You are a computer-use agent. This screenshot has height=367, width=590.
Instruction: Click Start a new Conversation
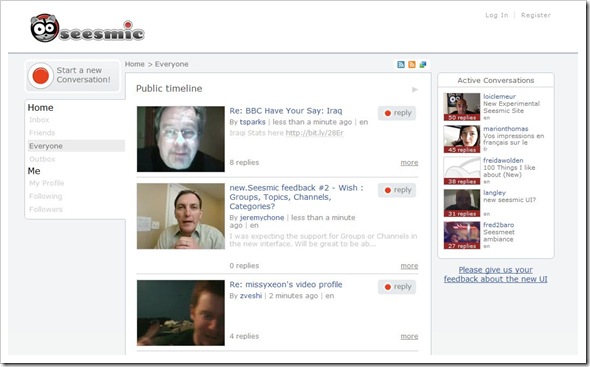pyautogui.click(x=73, y=76)
